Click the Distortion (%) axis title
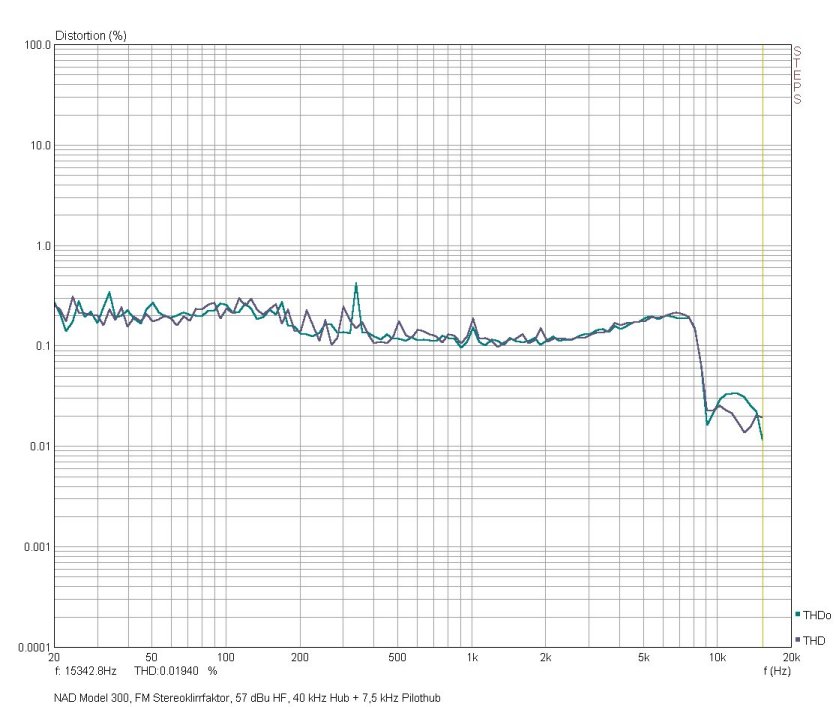This screenshot has width=836, height=707. (91, 36)
